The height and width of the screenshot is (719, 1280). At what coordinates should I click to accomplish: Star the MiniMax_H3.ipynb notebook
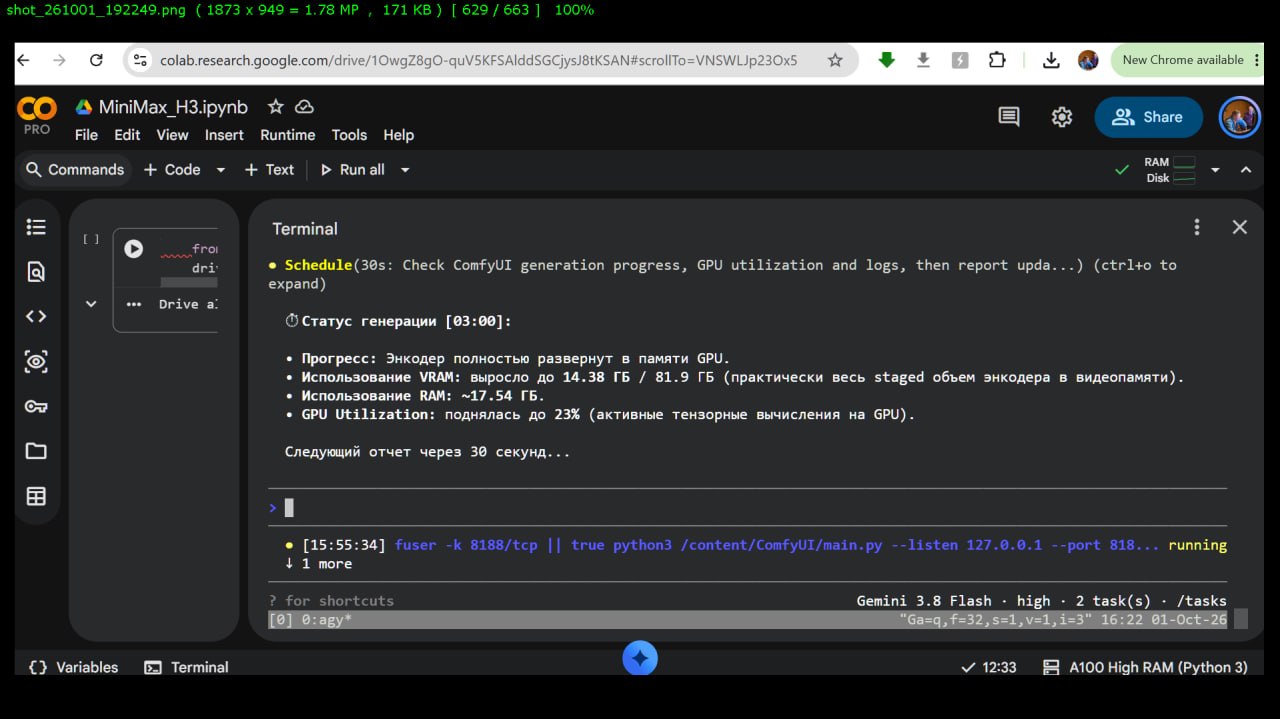276,107
